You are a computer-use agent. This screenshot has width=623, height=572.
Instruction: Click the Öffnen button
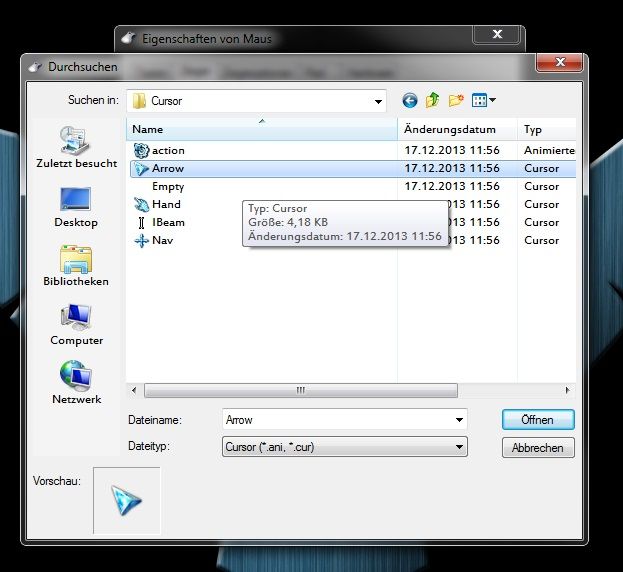pyautogui.click(x=538, y=420)
